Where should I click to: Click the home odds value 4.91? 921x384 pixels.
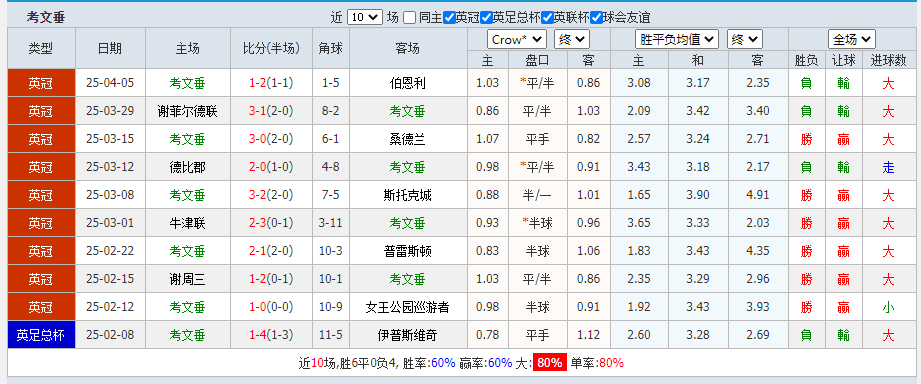(758, 195)
